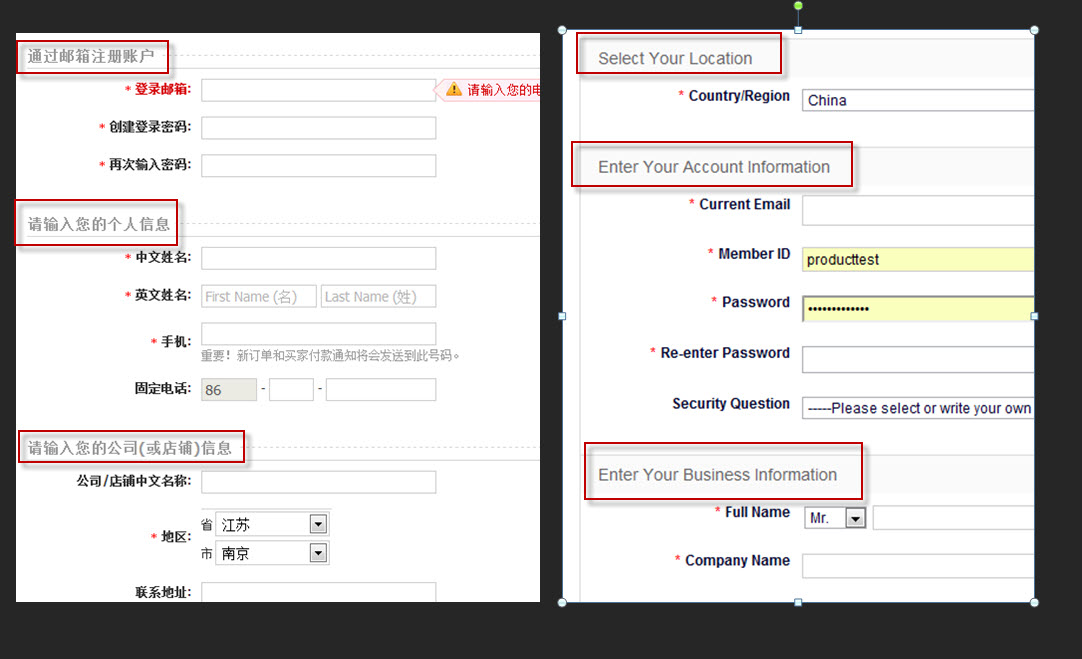The image size is (1082, 659).
Task: Click the 86 country code box
Action: pyautogui.click(x=229, y=390)
